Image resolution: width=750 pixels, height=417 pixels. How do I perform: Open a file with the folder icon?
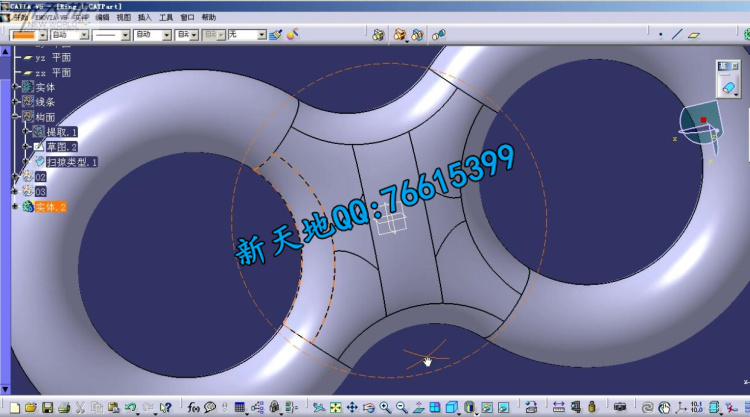pos(31,407)
